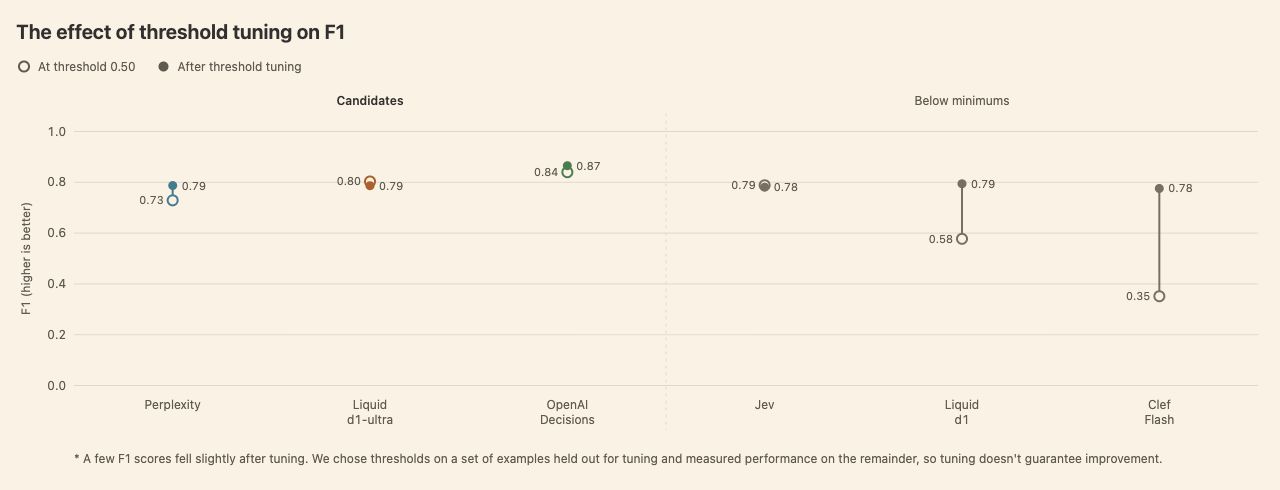Click the Candidates group heading
The width and height of the screenshot is (1280, 490).
370,101
